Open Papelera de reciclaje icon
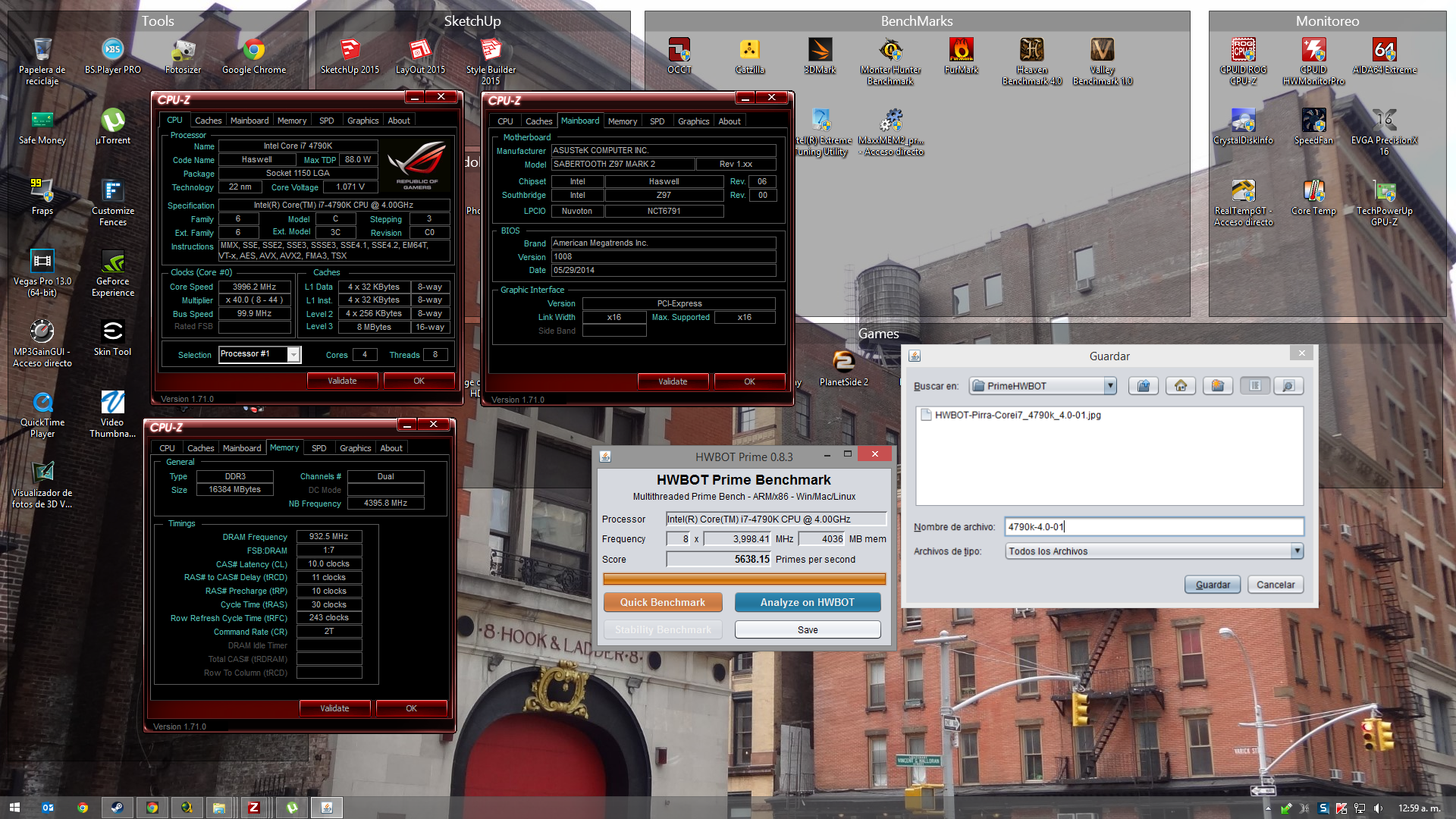 pyautogui.click(x=42, y=62)
